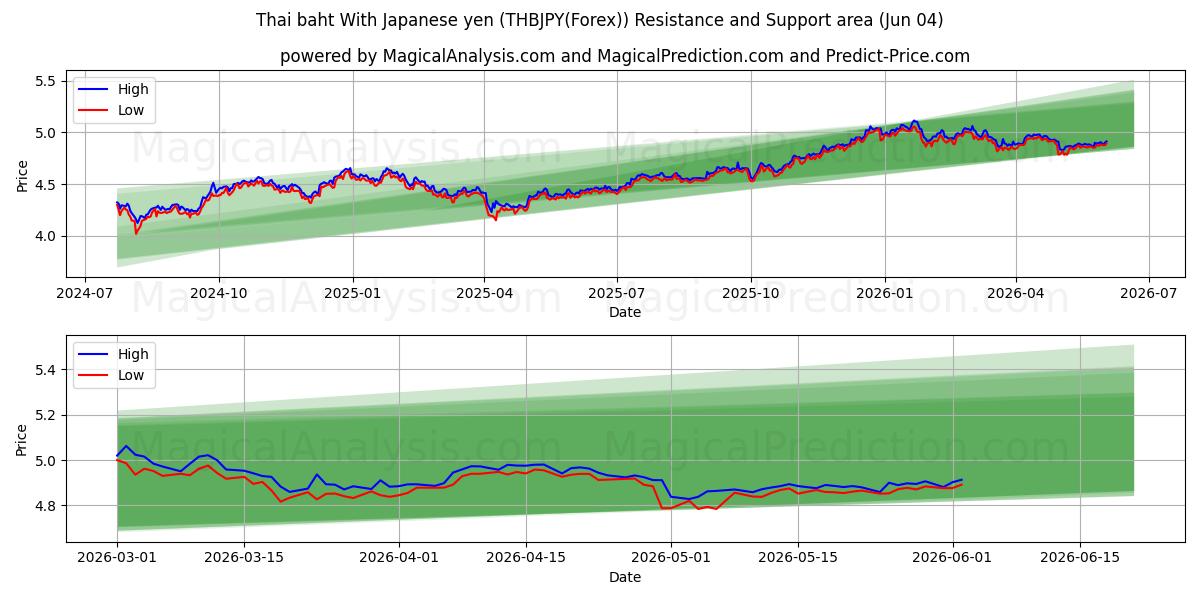Click bottom chart x-axis label '2026-06-15'
The image size is (1200, 600).
click(x=1081, y=559)
